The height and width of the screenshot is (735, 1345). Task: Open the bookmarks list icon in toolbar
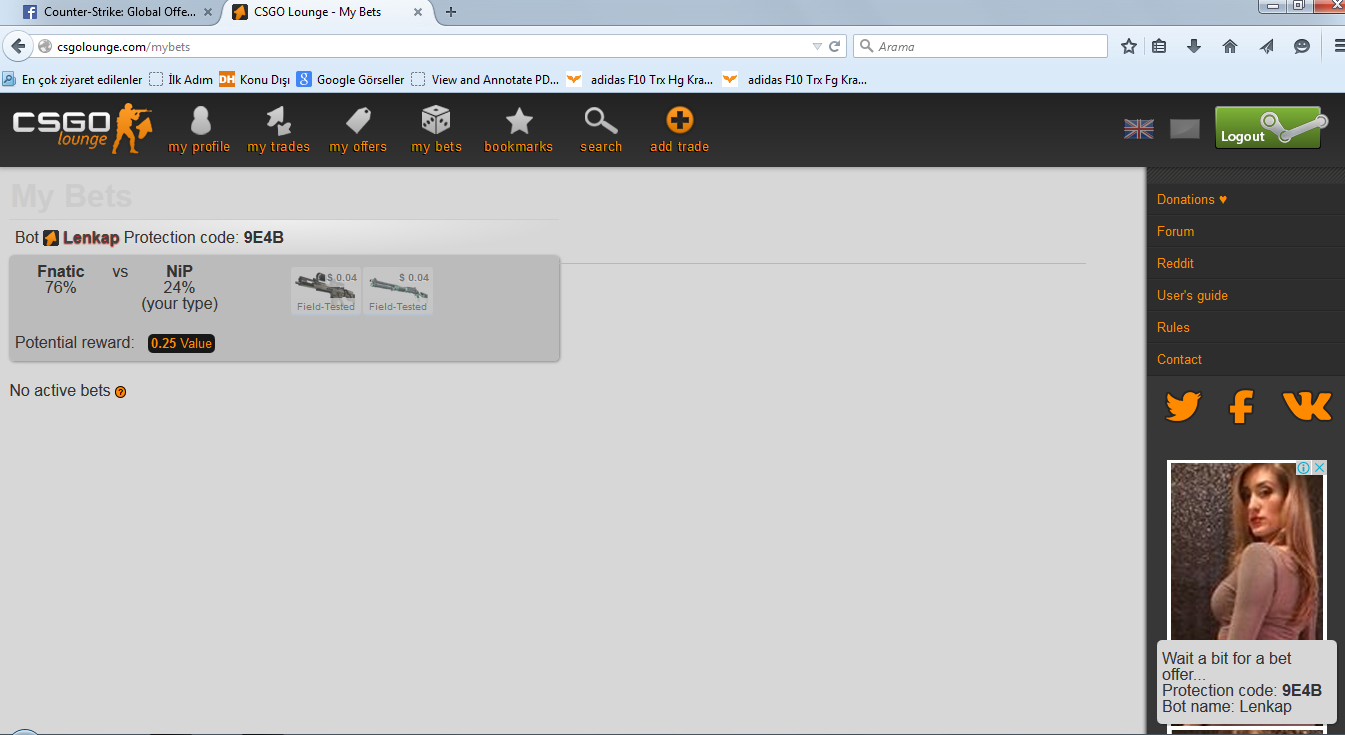(1159, 46)
